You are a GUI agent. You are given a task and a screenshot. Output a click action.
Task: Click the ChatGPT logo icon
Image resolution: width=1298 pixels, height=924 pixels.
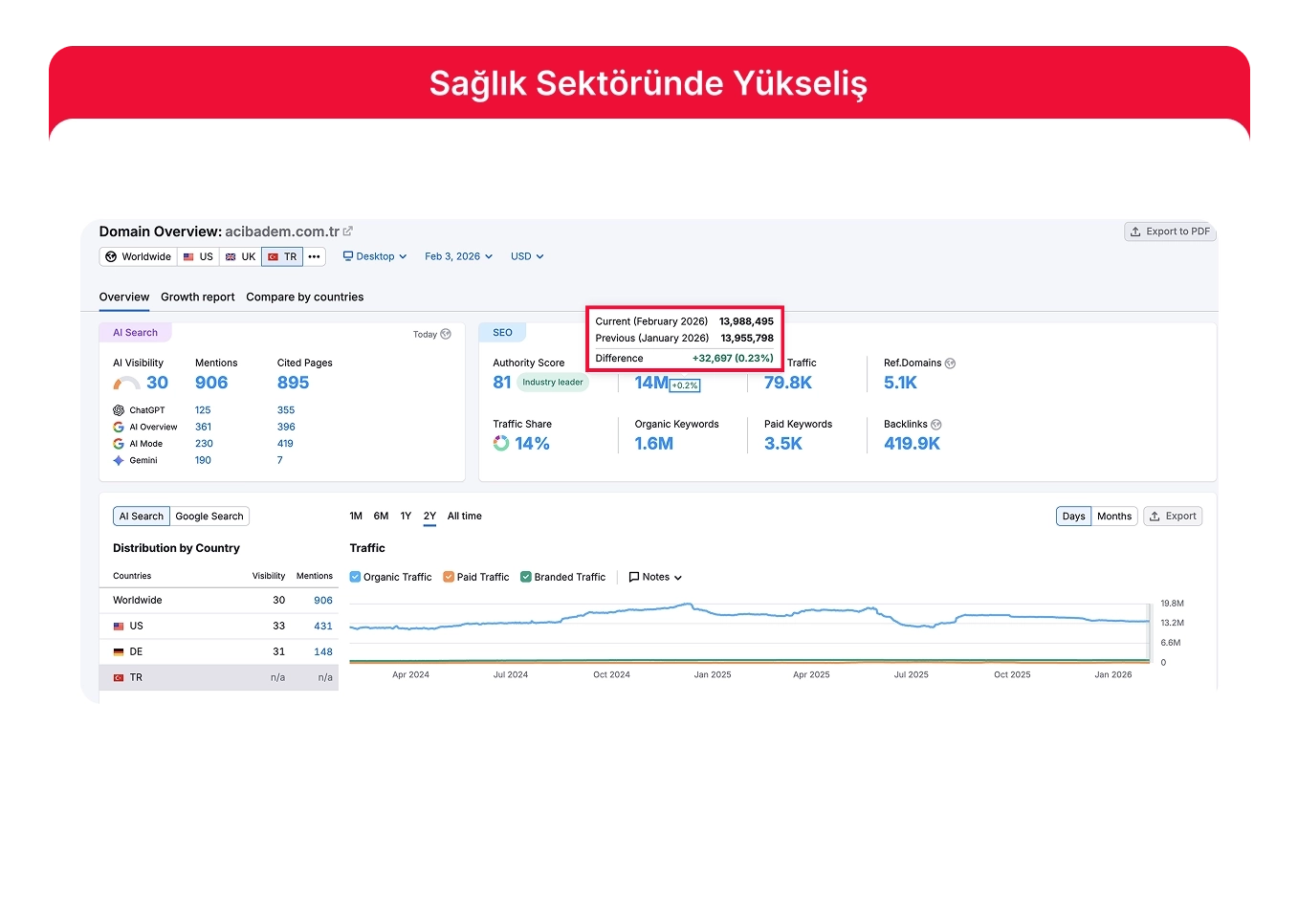pyautogui.click(x=119, y=410)
